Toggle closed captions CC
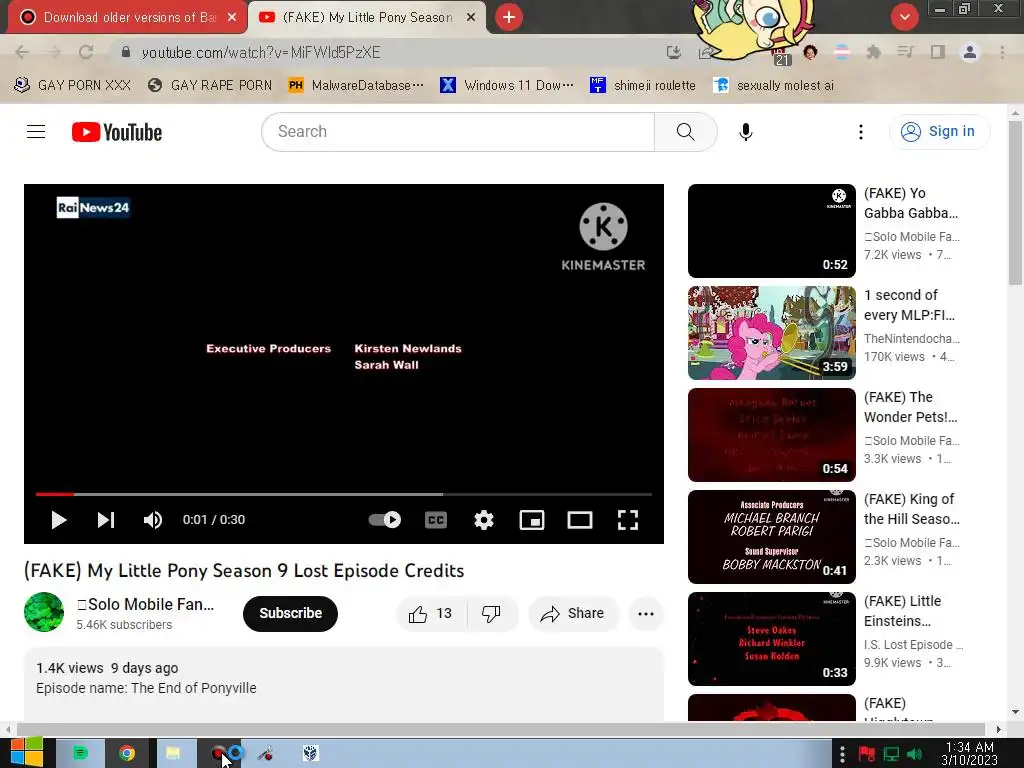 pos(436,520)
